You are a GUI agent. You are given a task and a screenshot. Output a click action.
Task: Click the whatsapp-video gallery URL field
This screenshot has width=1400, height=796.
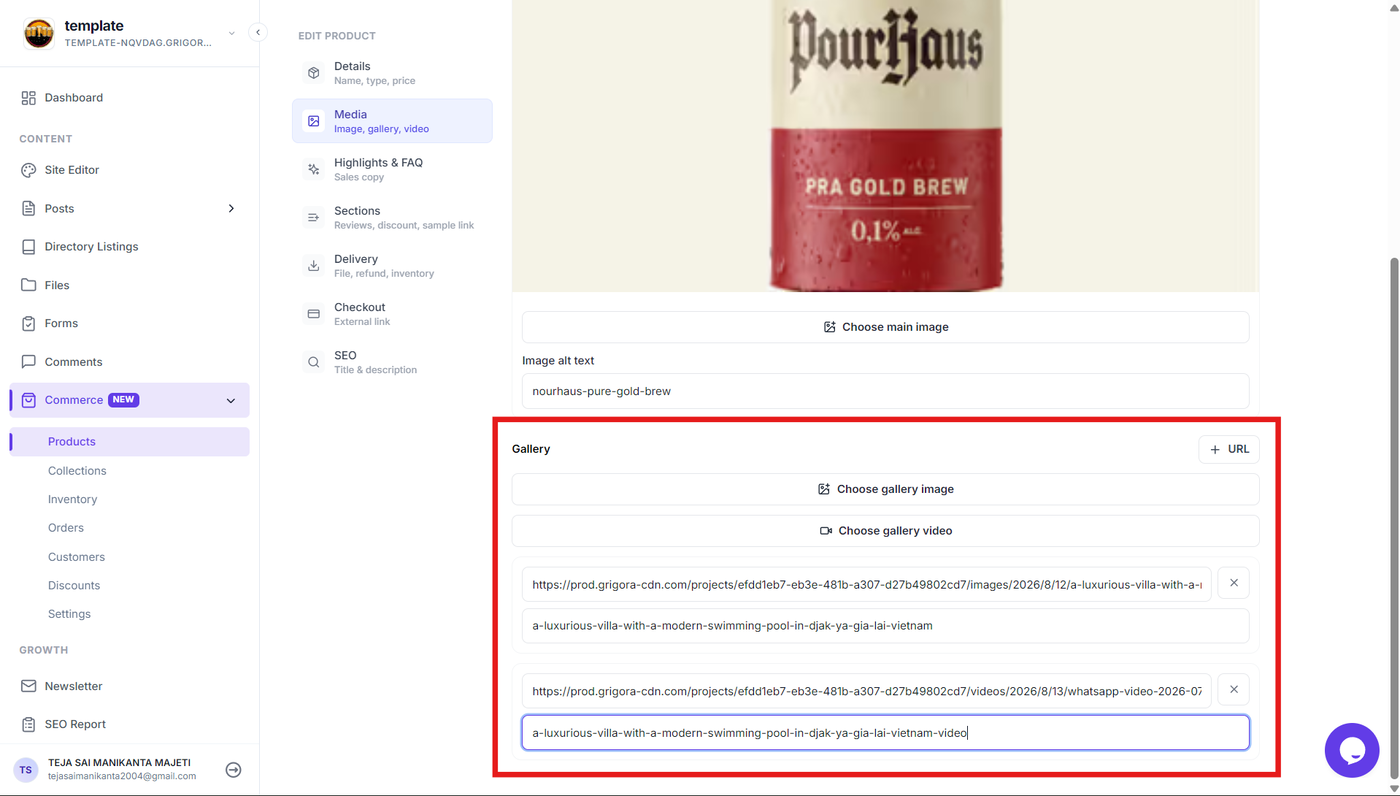[867, 691]
